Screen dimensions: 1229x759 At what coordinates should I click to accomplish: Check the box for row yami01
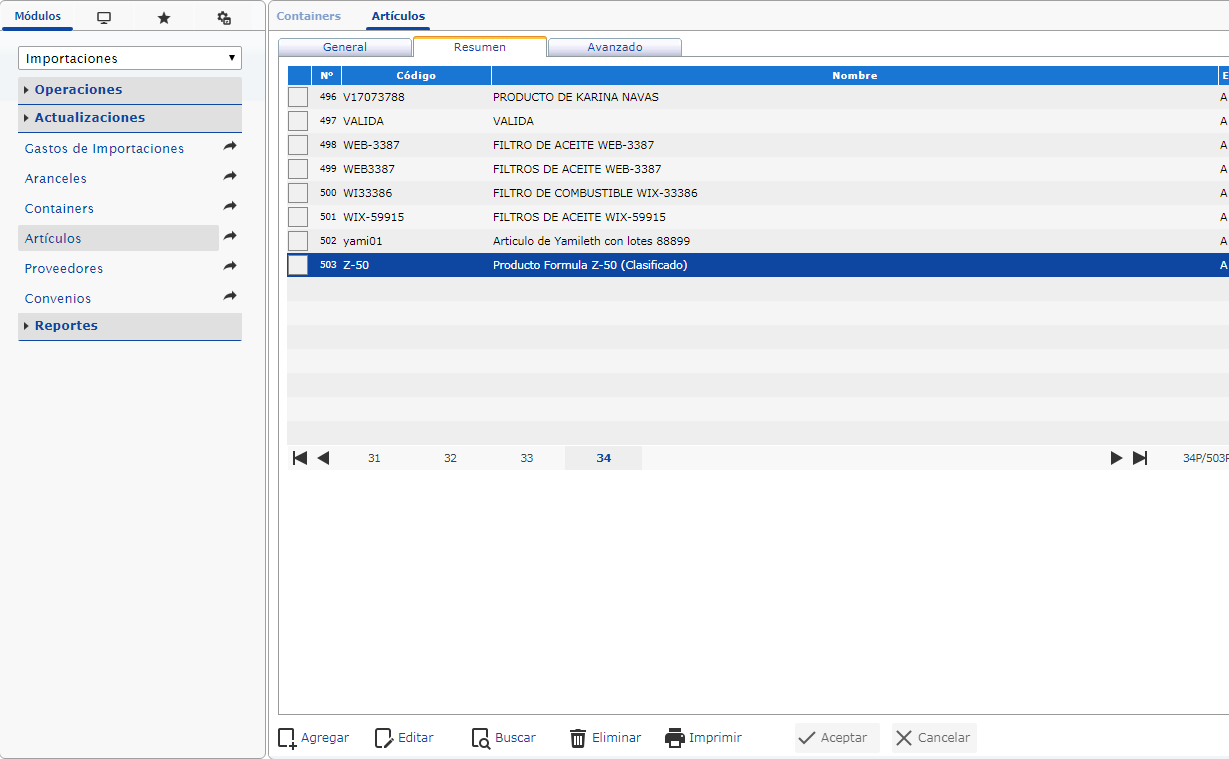pos(298,241)
